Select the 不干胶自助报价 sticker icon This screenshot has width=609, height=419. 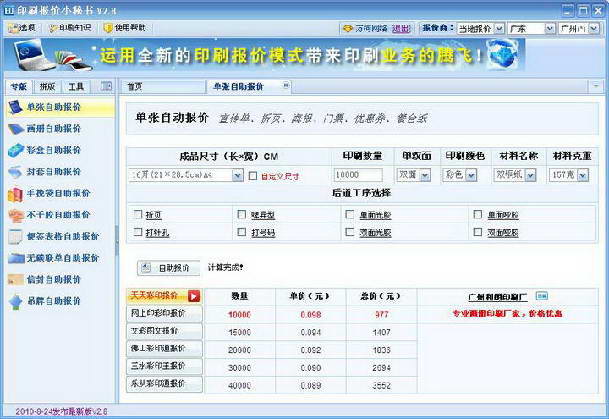(16, 216)
